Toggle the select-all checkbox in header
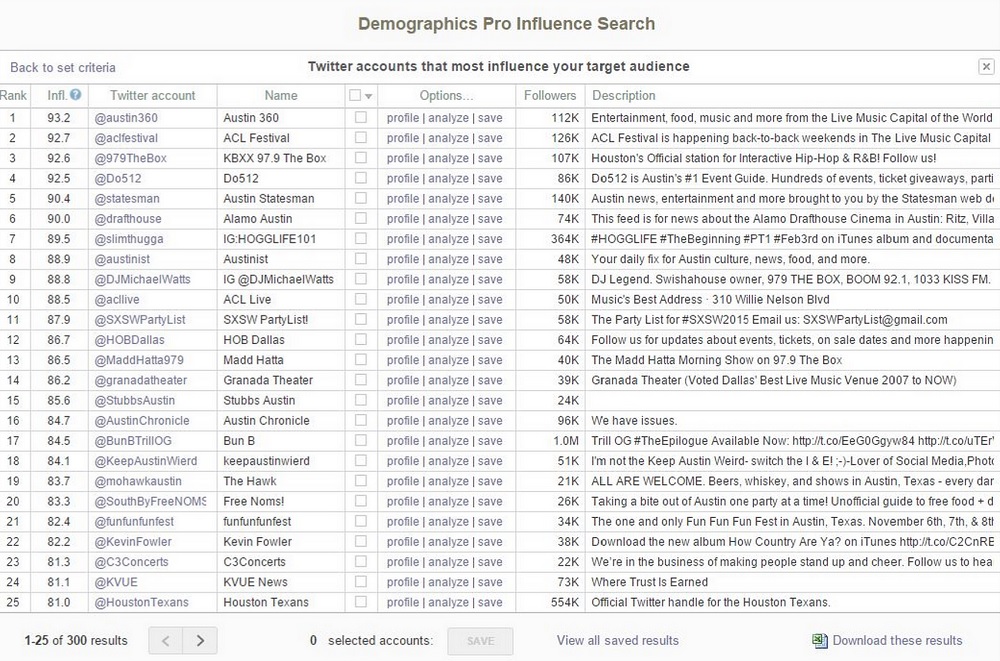The width and height of the screenshot is (1000, 661). pyautogui.click(x=355, y=95)
